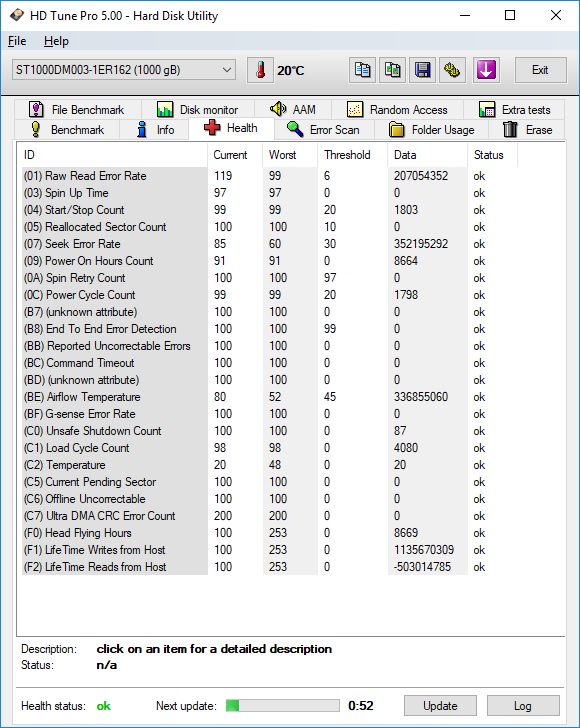Switch to the Disk monitor tab
This screenshot has width=580, height=728.
click(x=197, y=110)
